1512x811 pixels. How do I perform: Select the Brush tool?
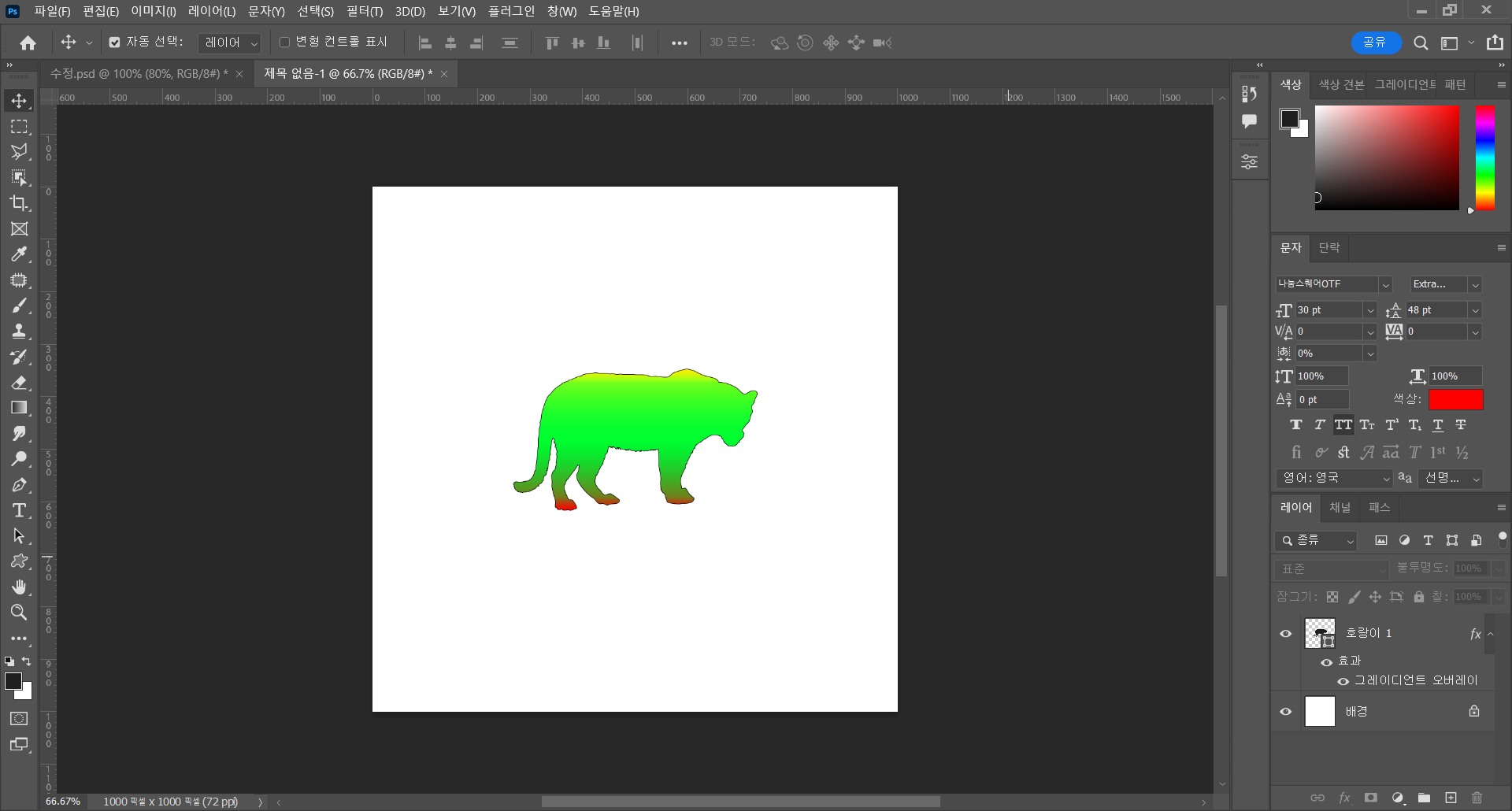20,306
